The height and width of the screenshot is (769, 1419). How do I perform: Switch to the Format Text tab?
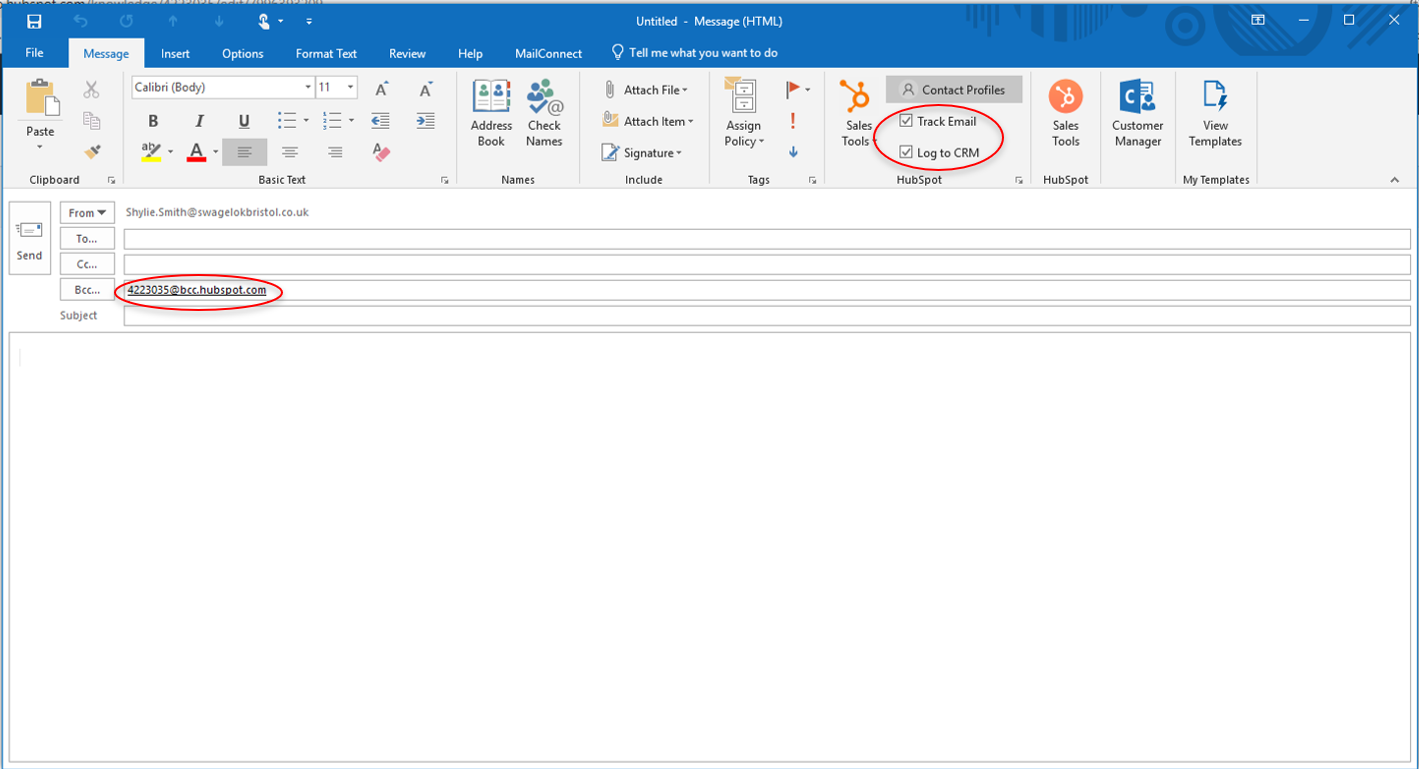point(326,54)
